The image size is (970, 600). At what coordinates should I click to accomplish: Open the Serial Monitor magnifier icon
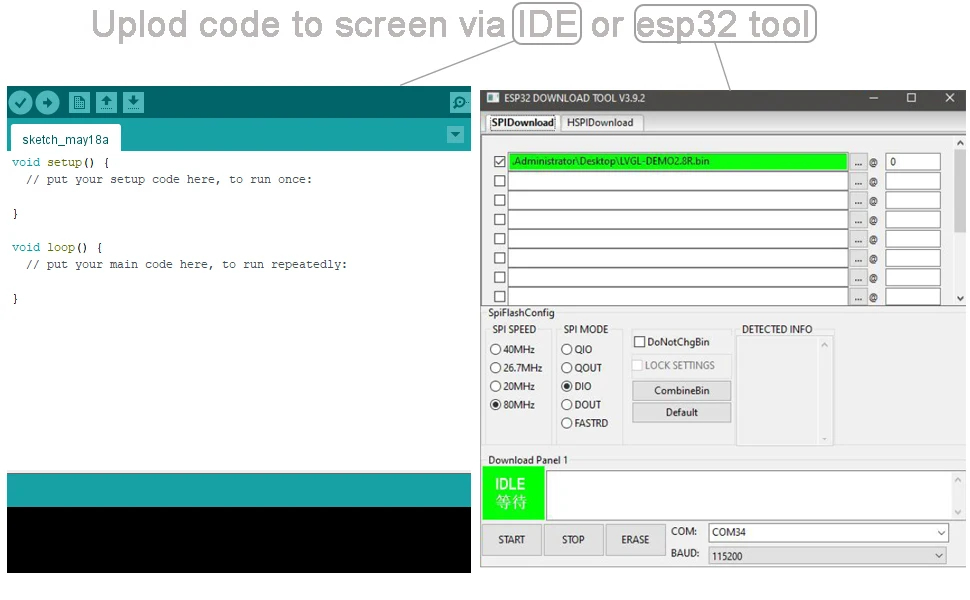[459, 102]
